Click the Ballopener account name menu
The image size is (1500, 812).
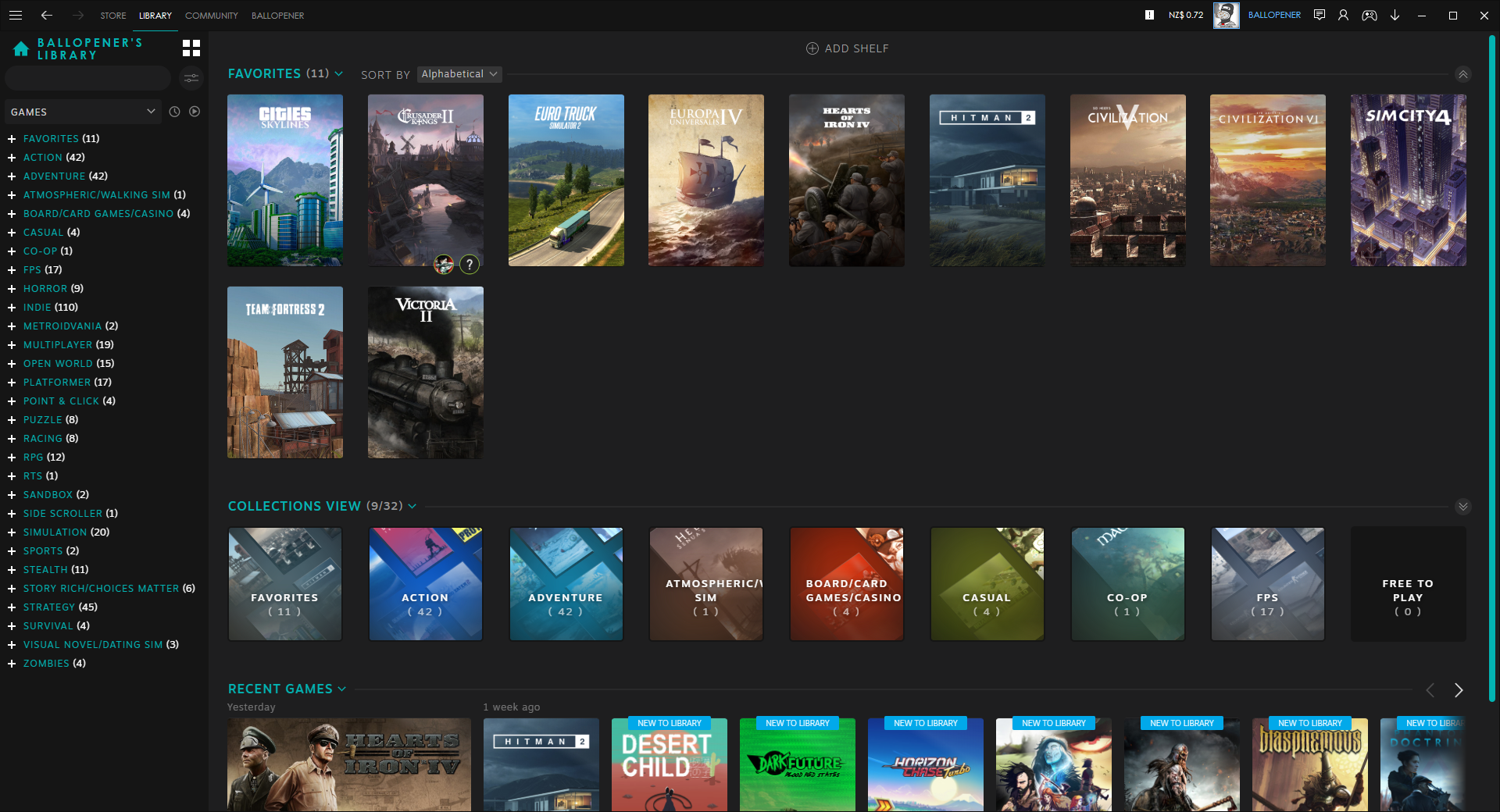[x=1274, y=15]
